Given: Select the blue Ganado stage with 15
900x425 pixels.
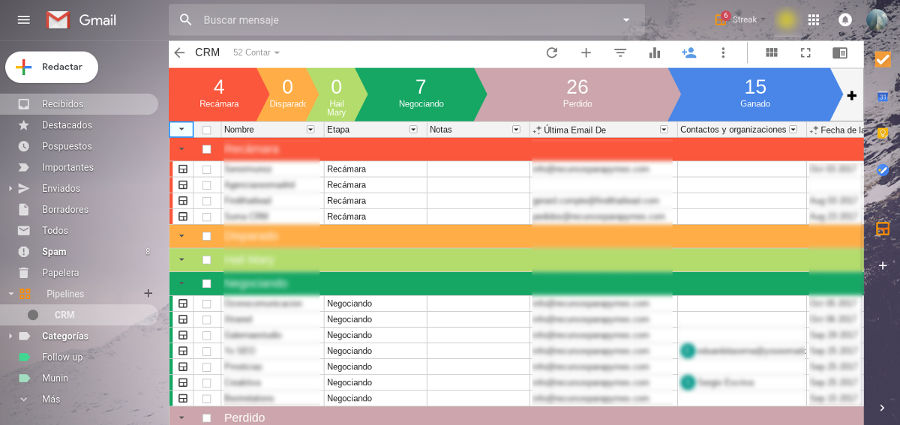Looking at the screenshot, I should pyautogui.click(x=755, y=95).
